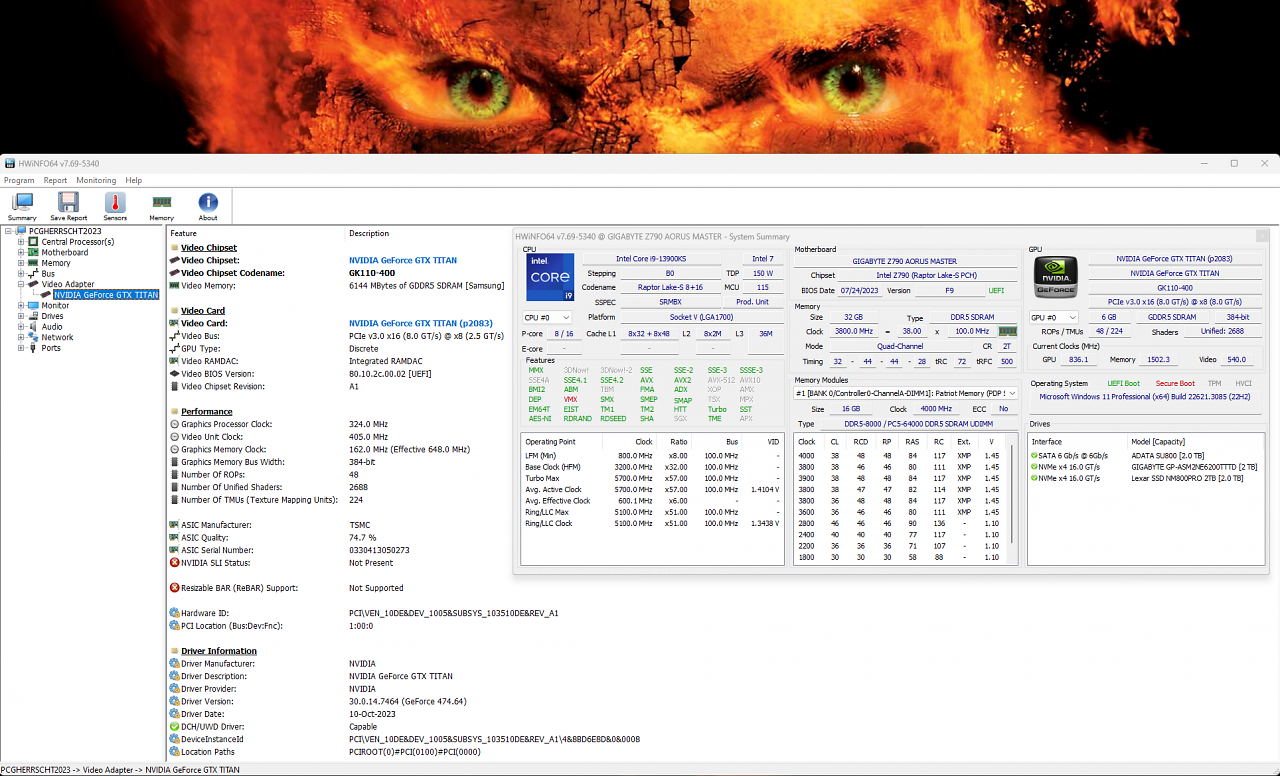The width and height of the screenshot is (1280, 776).
Task: Click the icon beside Hardware ID row
Action: (174, 613)
